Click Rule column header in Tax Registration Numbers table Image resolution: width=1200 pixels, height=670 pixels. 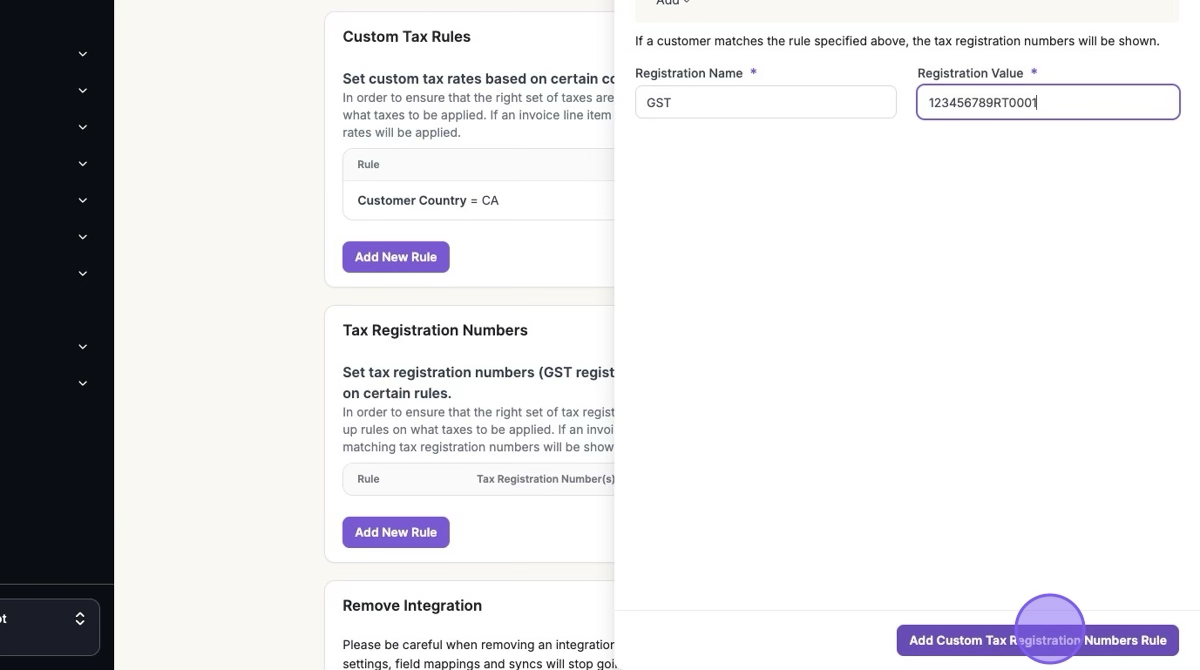(368, 479)
